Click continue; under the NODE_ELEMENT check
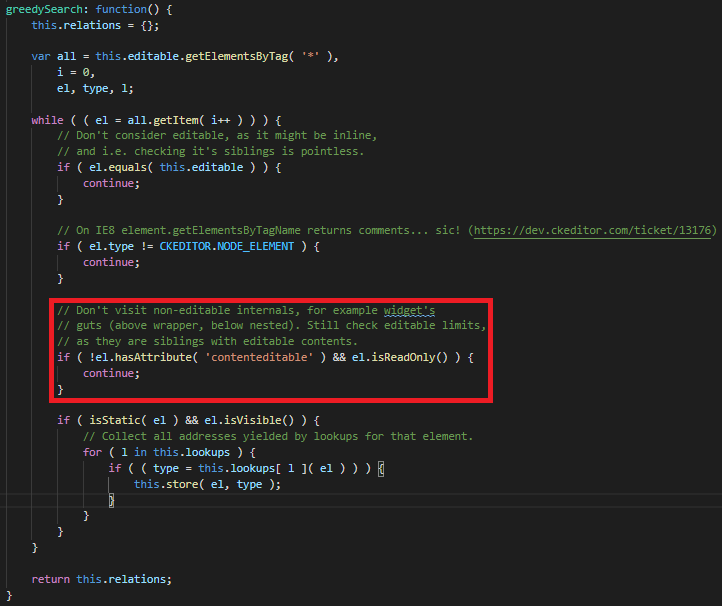This screenshot has height=606, width=722. click(x=111, y=262)
